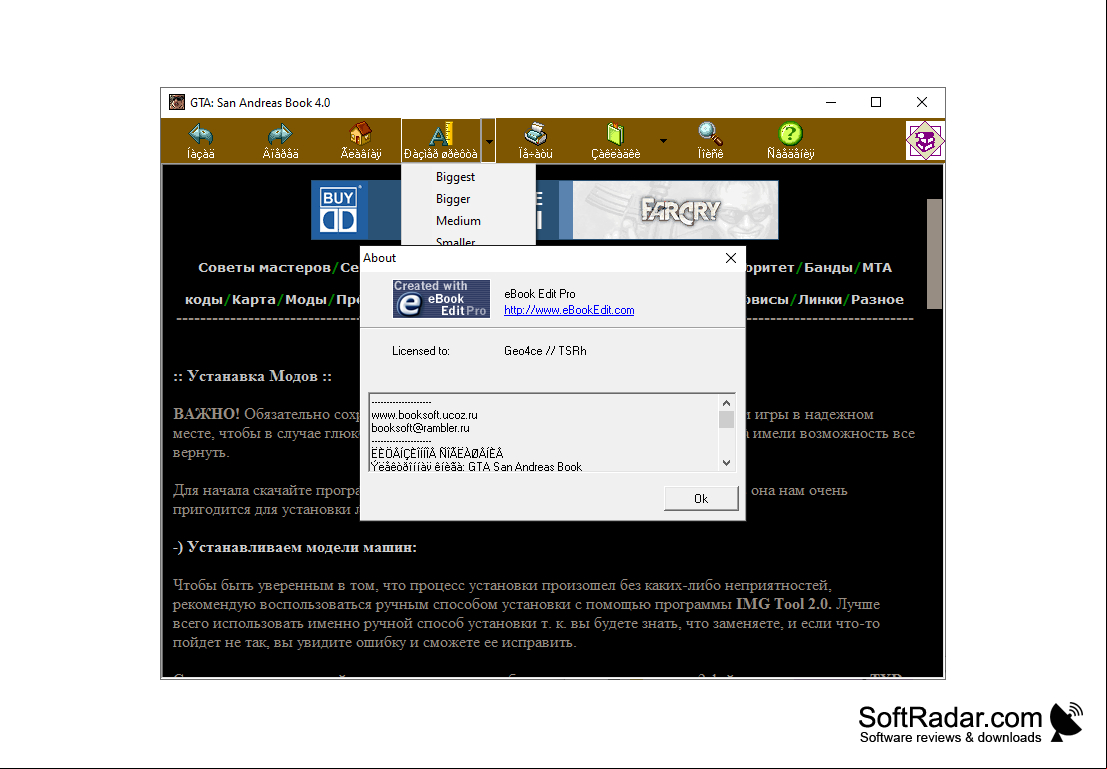1107x769 pixels.
Task: Click the Geo4ce // TSRh licensee text
Action: point(545,351)
